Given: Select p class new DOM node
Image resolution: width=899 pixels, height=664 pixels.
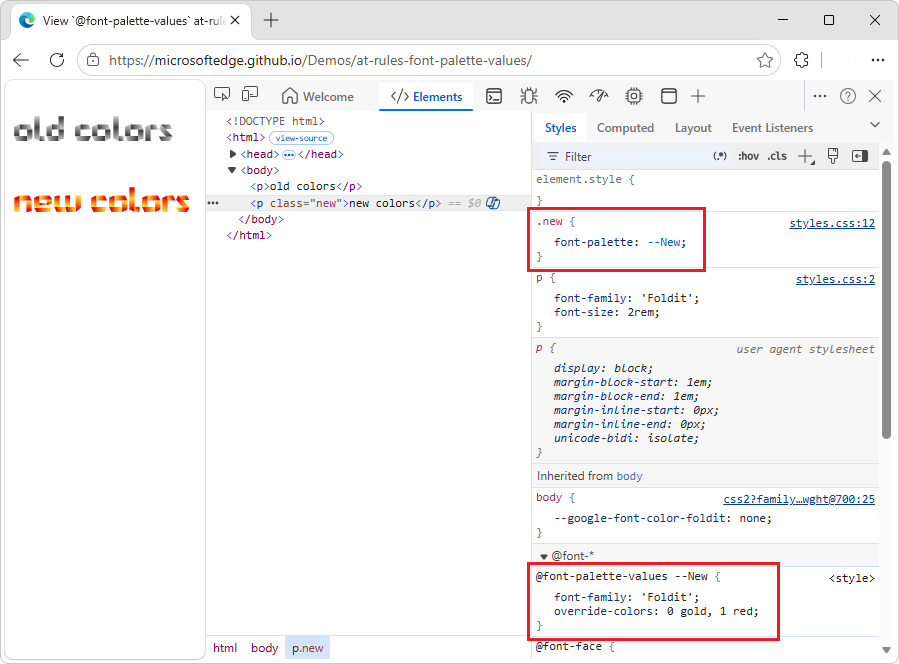Looking at the screenshot, I should (x=346, y=203).
